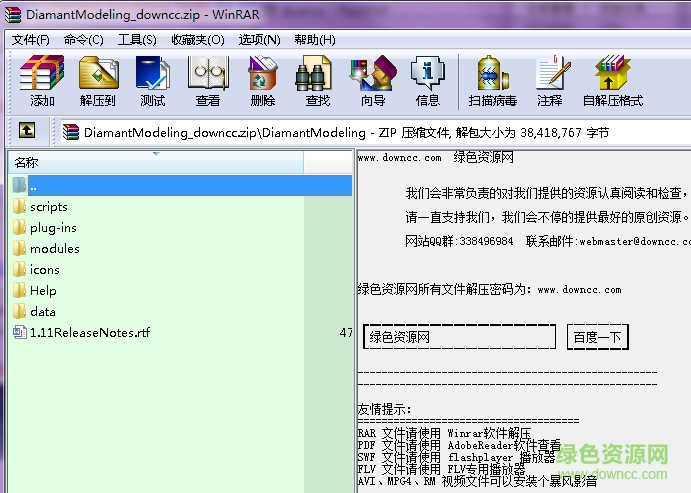Open the 工具(S) menu
This screenshot has height=493, width=691.
pos(137,40)
